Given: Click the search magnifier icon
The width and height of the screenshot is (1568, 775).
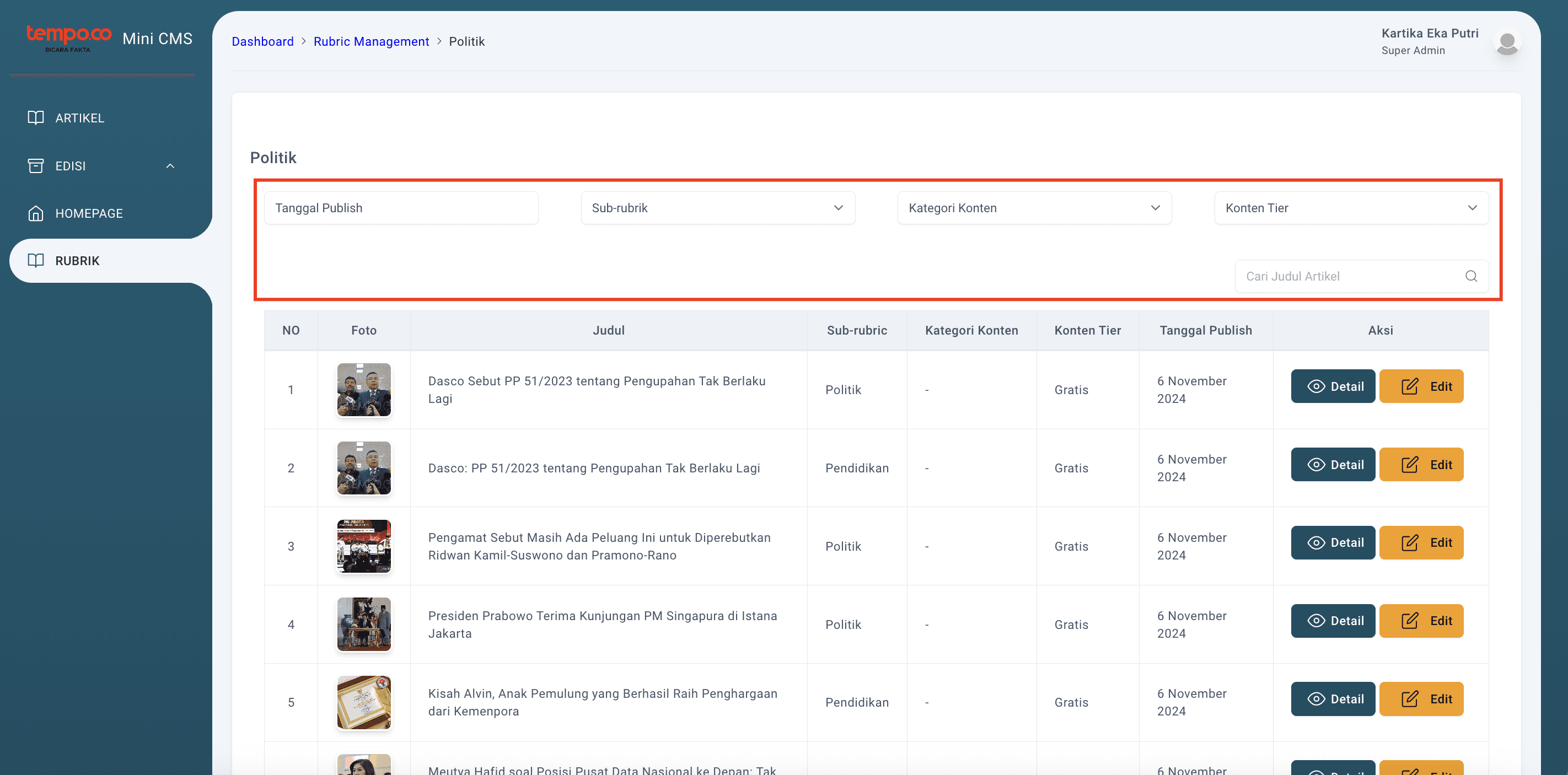Looking at the screenshot, I should (x=1471, y=276).
